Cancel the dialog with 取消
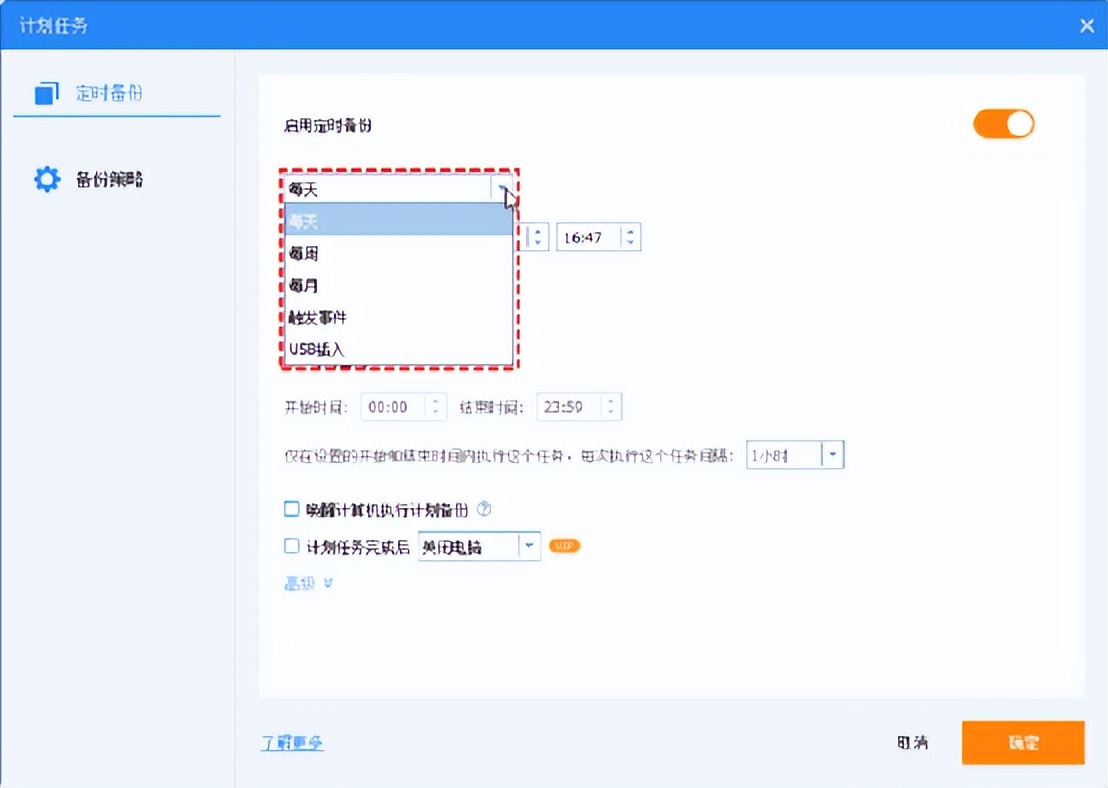The width and height of the screenshot is (1108, 788). [x=912, y=743]
